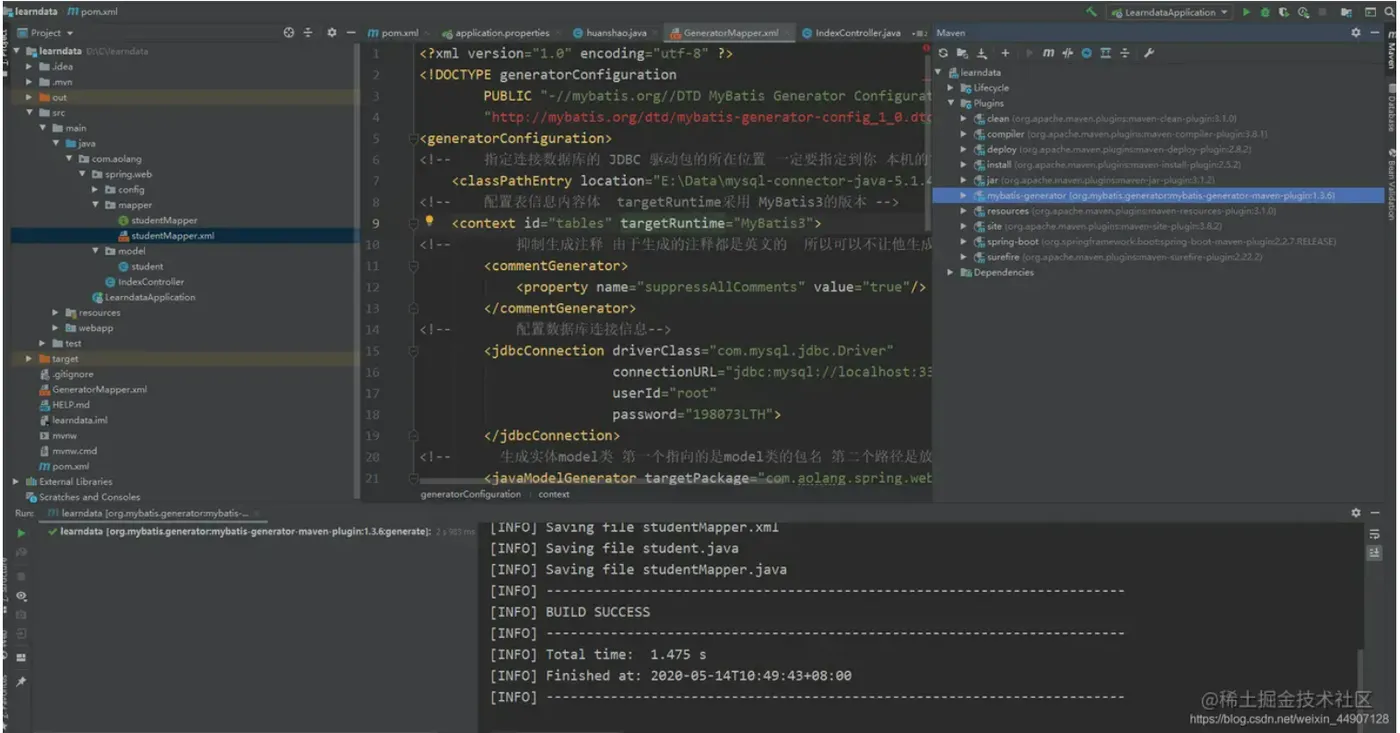
Task: Open studentMapper.xml in project tree
Action: pyautogui.click(x=172, y=236)
